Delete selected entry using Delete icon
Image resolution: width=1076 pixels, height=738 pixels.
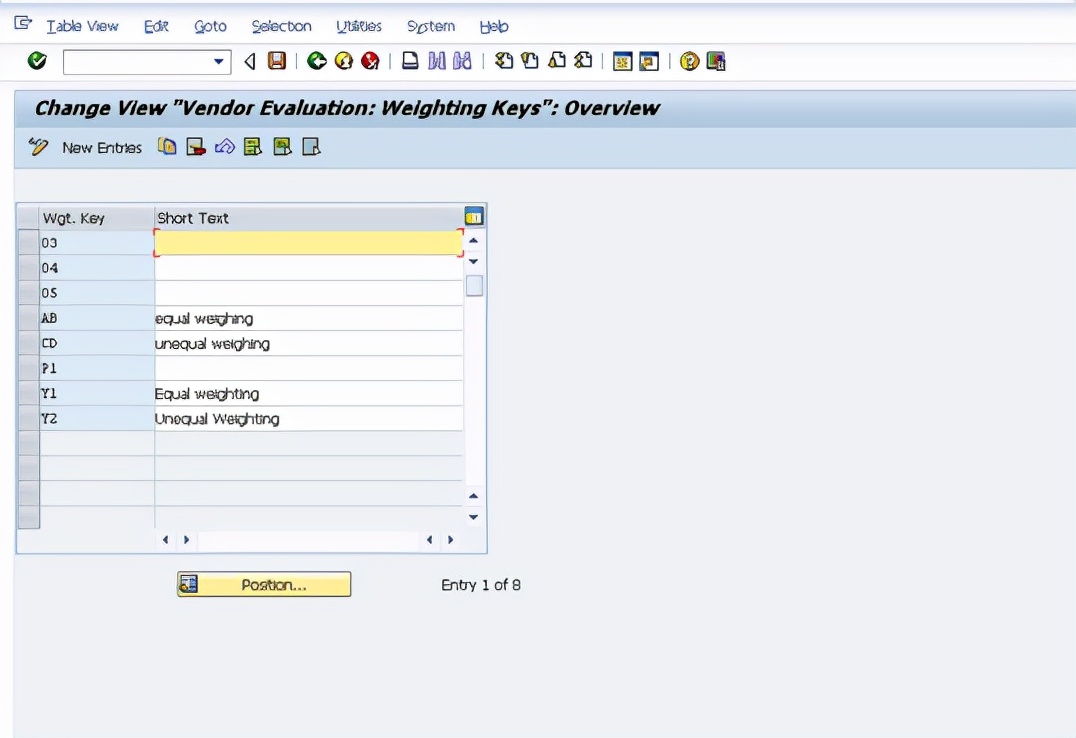[196, 146]
